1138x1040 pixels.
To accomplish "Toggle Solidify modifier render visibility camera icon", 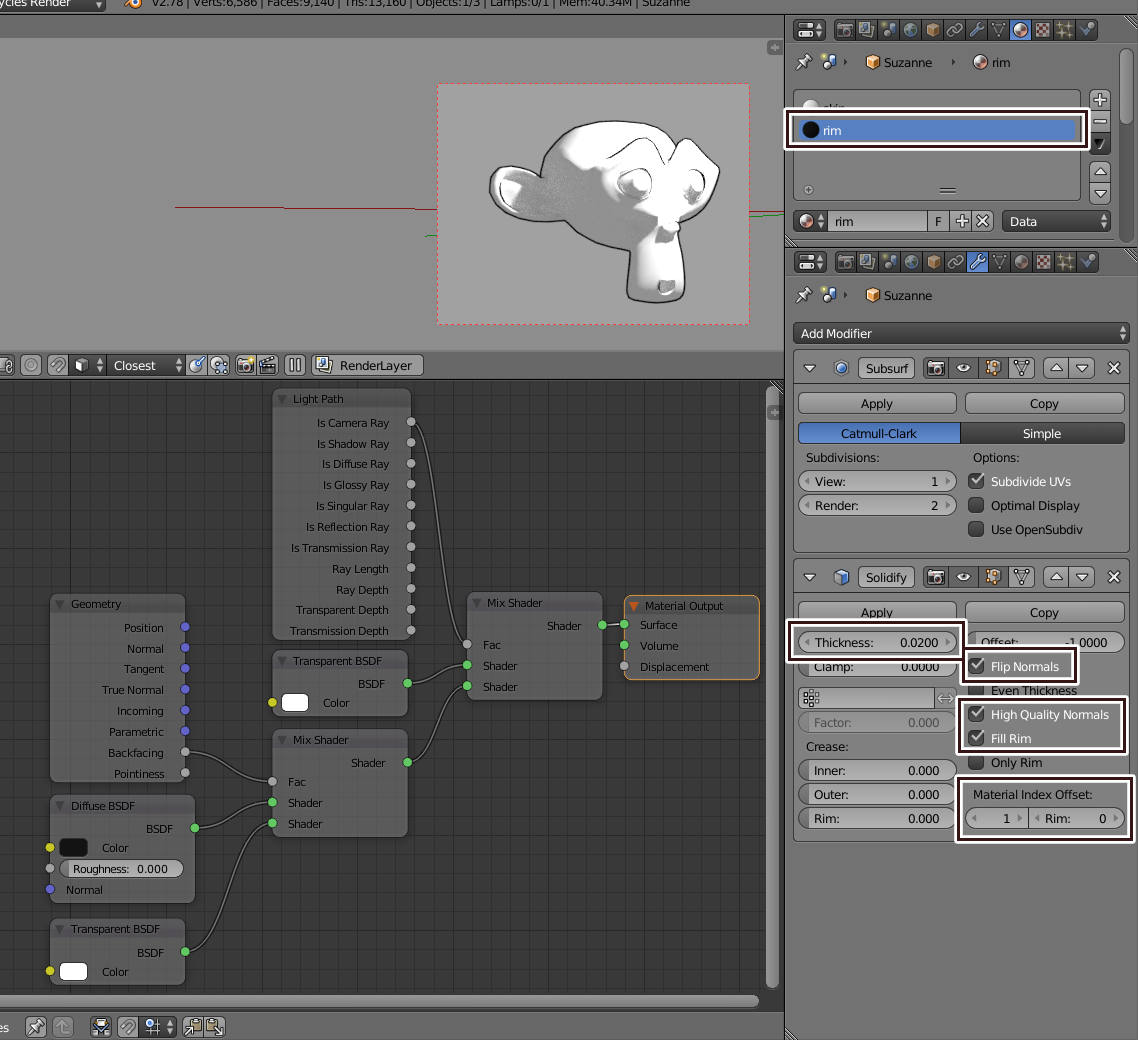I will point(936,578).
